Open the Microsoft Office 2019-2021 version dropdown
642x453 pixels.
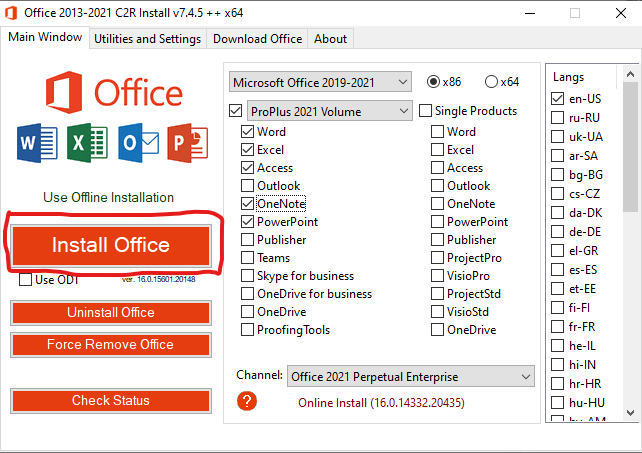tap(320, 82)
